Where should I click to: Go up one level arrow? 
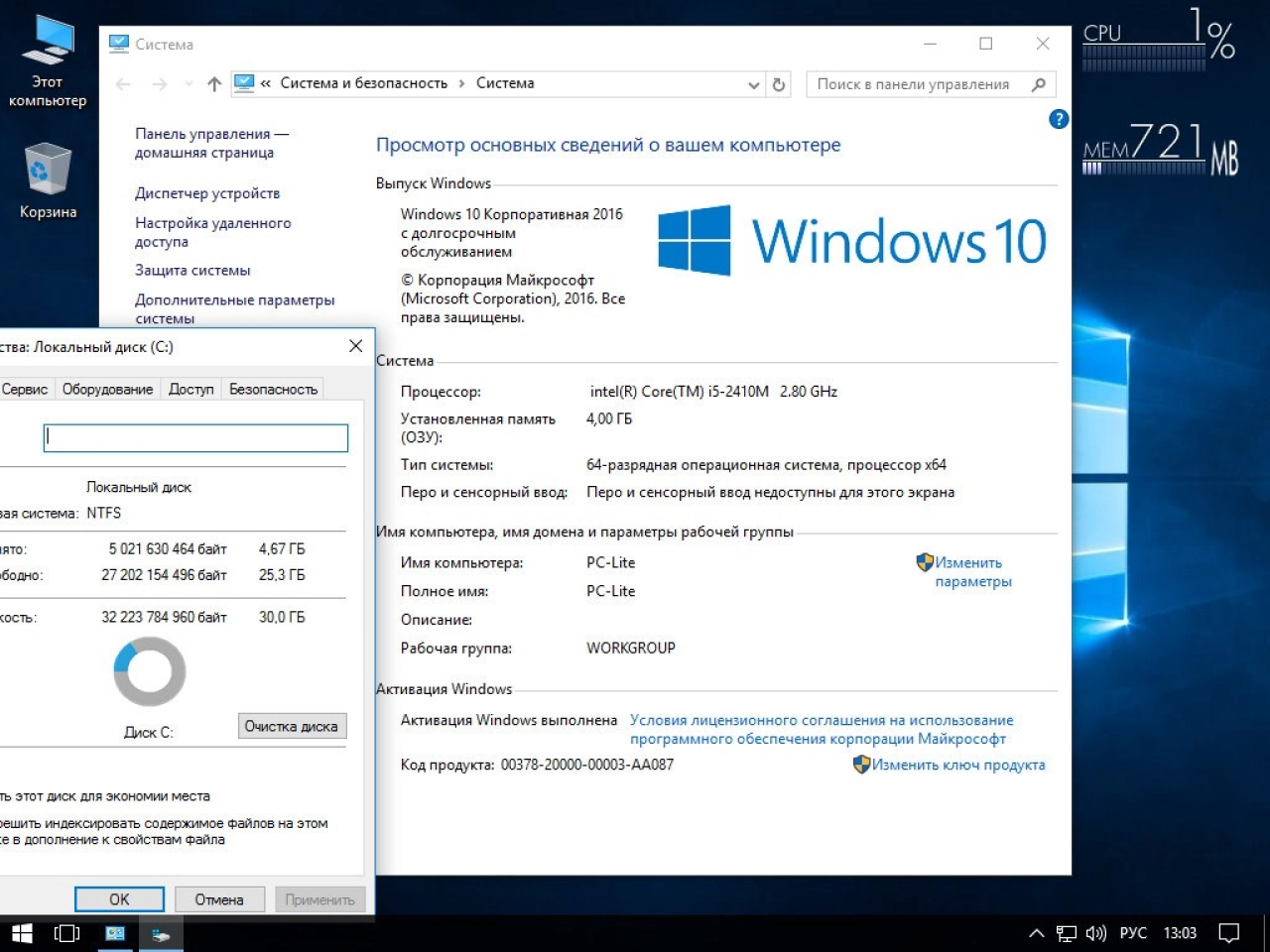pos(214,84)
